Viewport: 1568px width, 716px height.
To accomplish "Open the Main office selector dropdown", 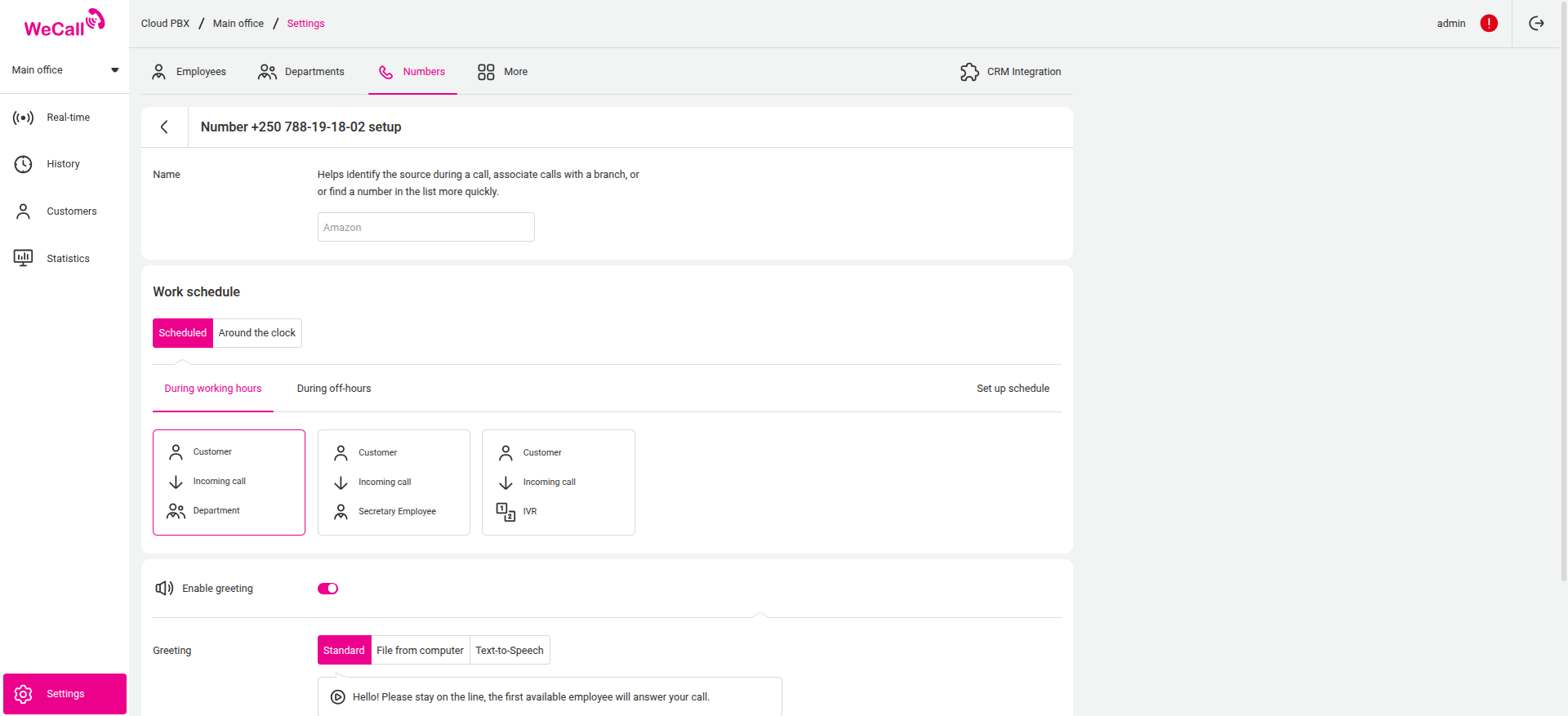I will click(x=65, y=70).
